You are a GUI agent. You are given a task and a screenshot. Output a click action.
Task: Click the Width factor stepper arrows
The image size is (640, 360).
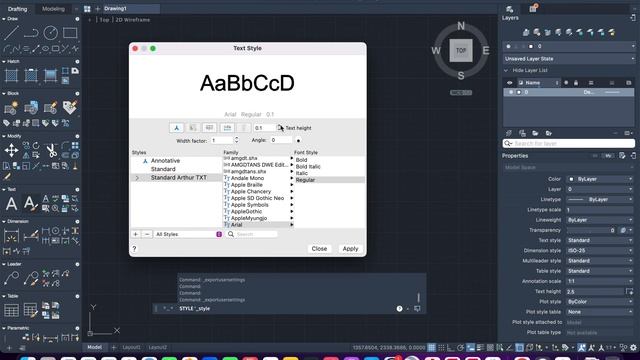pos(236,140)
